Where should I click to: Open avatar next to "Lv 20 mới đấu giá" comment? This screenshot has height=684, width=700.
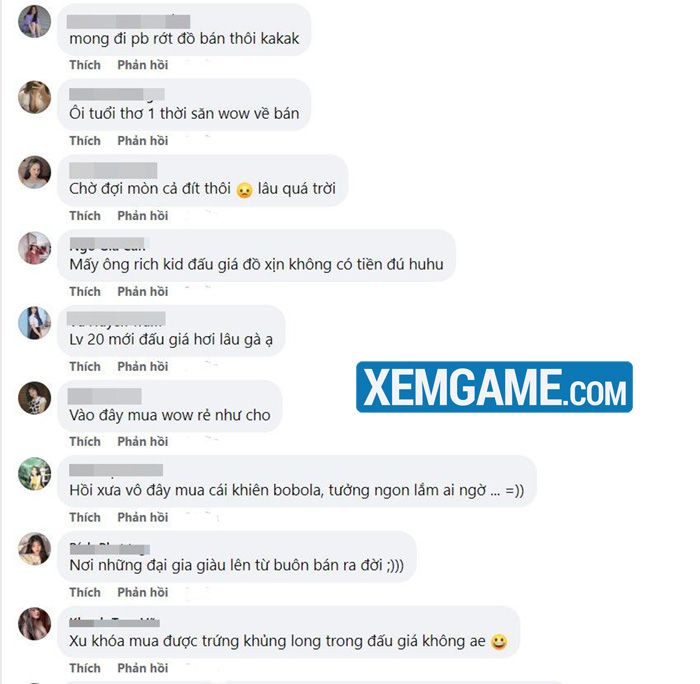coord(34,323)
